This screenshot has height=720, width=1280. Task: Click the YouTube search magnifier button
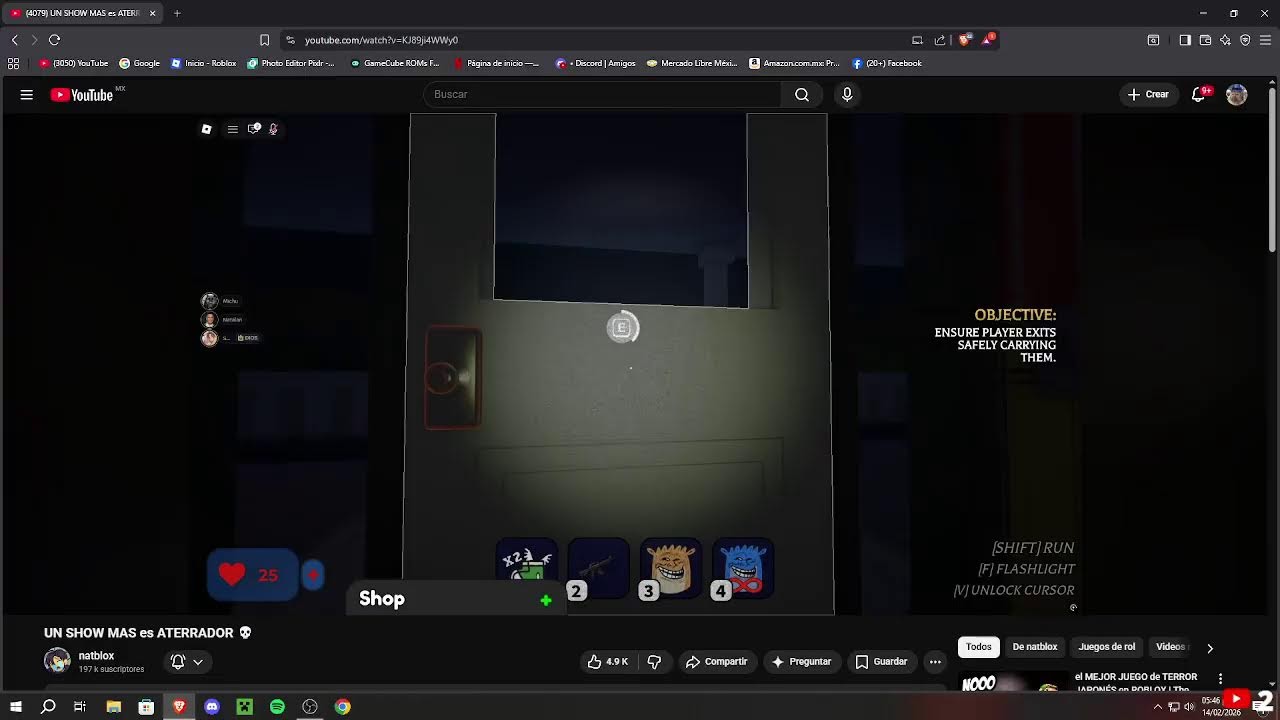point(802,94)
